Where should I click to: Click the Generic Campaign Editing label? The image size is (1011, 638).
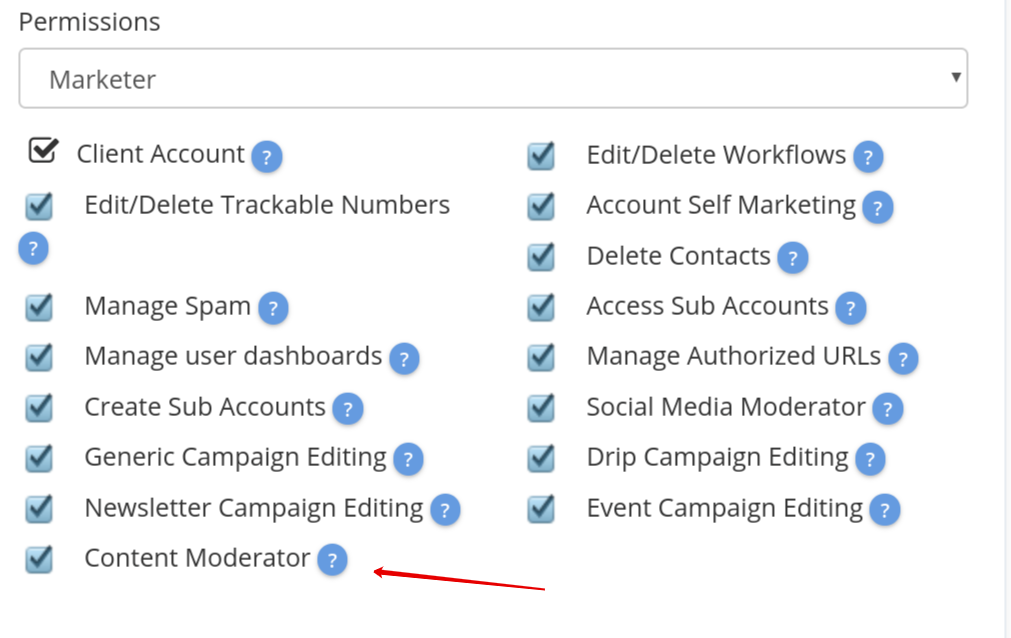coord(235,457)
